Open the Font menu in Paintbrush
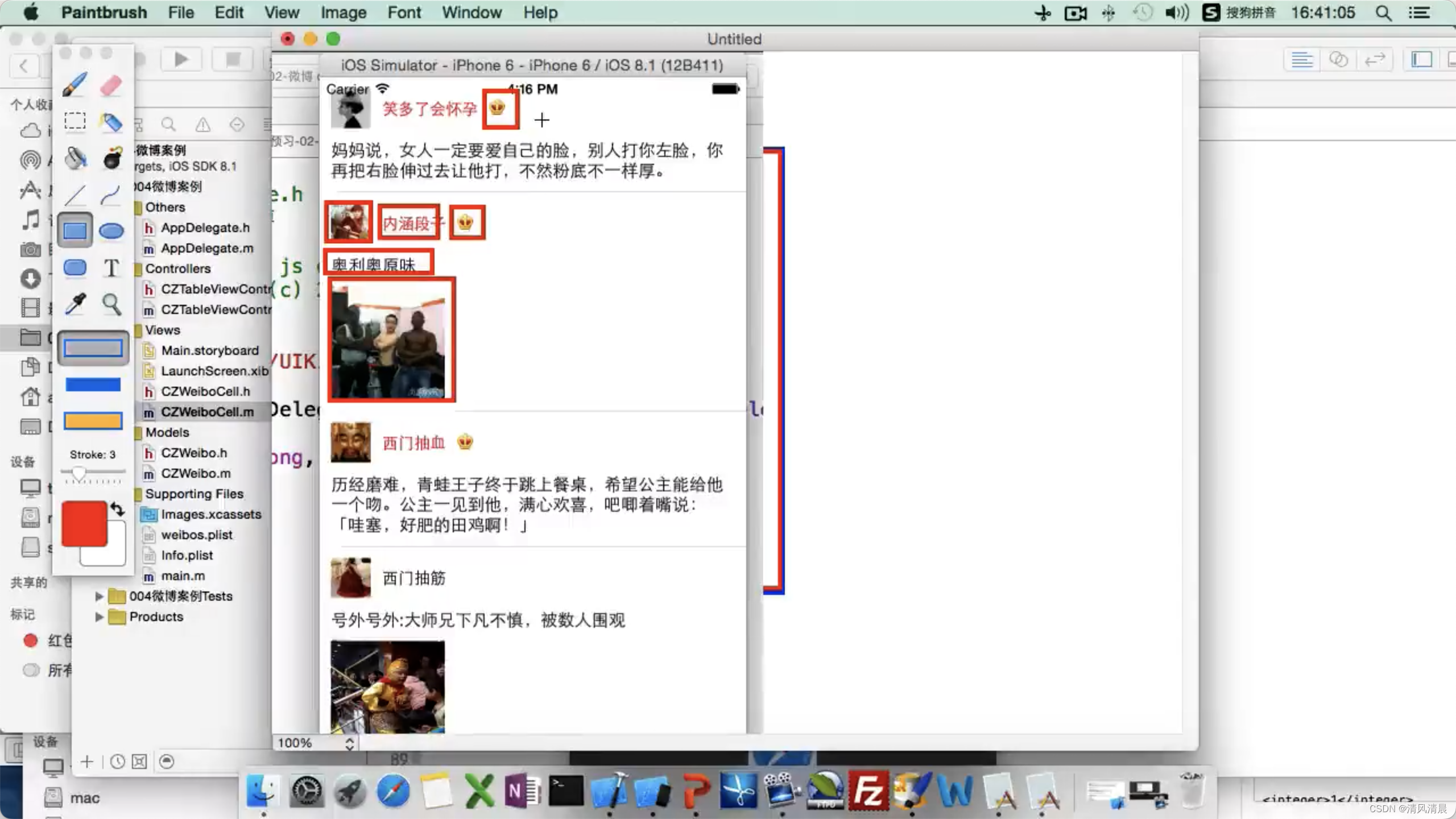Viewport: 1456px width, 819px height. click(x=404, y=12)
